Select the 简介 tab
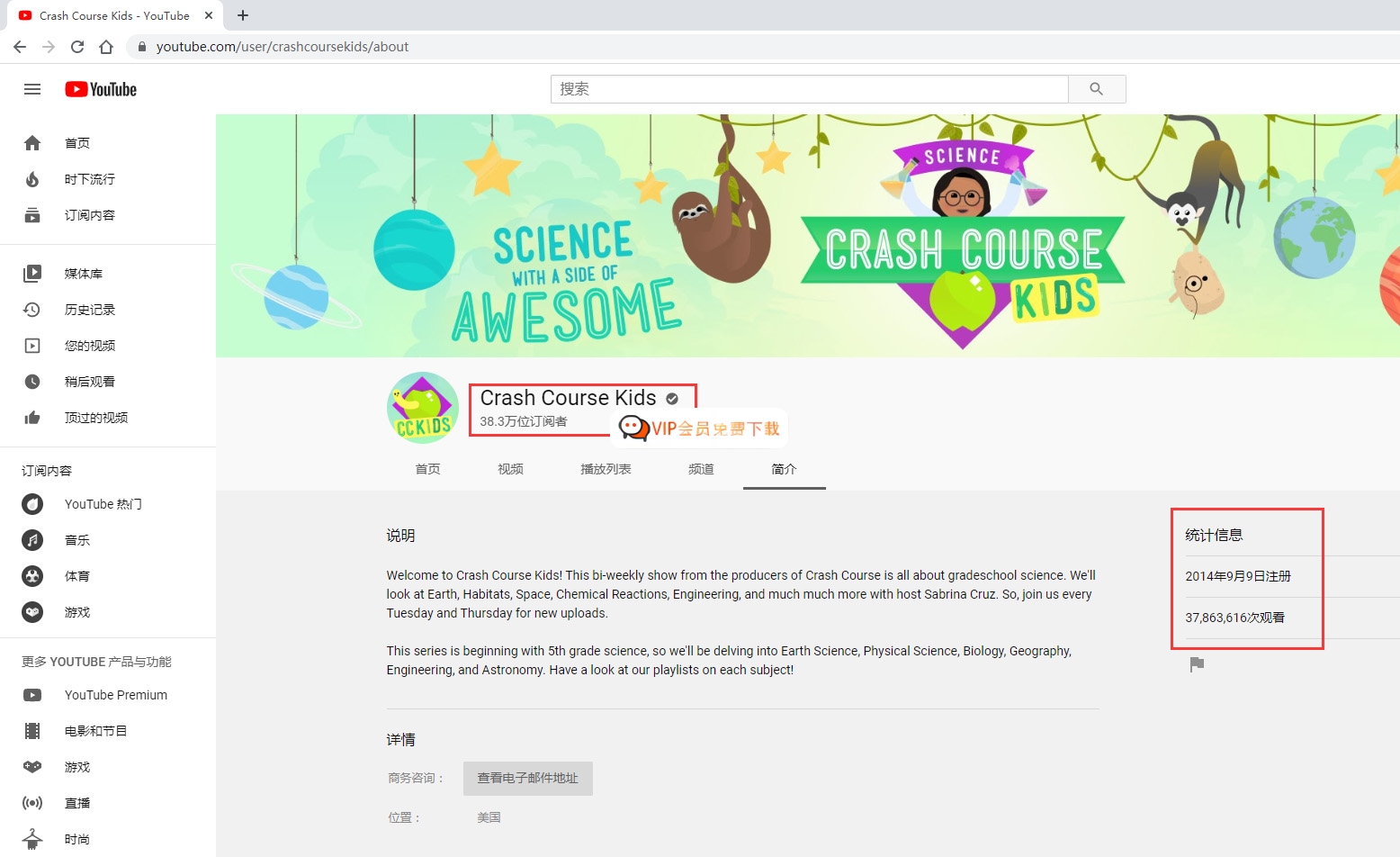The height and width of the screenshot is (857, 1400). coord(785,469)
